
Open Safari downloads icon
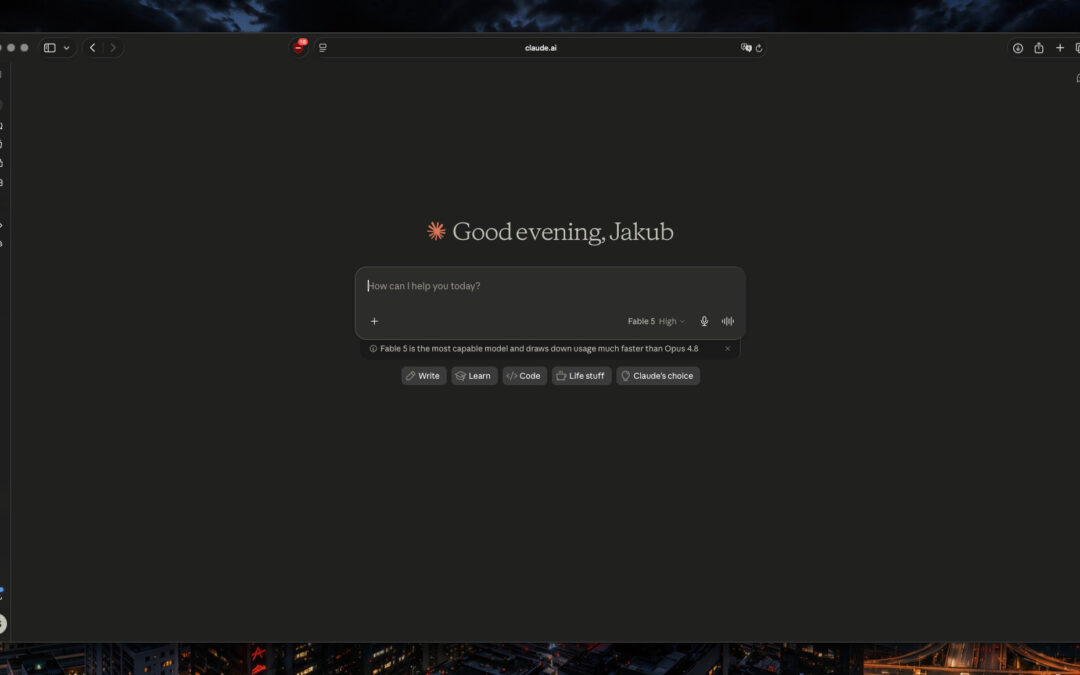coord(1017,48)
